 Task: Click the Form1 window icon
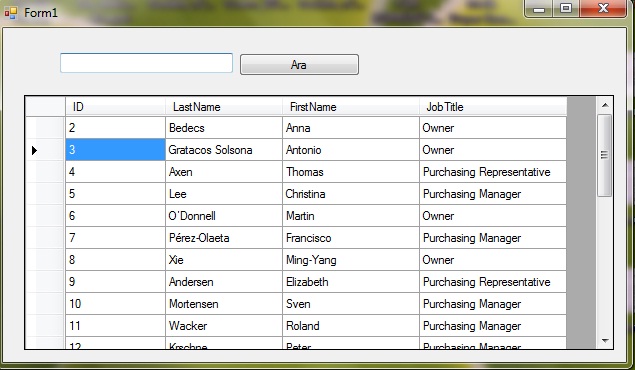11,13
